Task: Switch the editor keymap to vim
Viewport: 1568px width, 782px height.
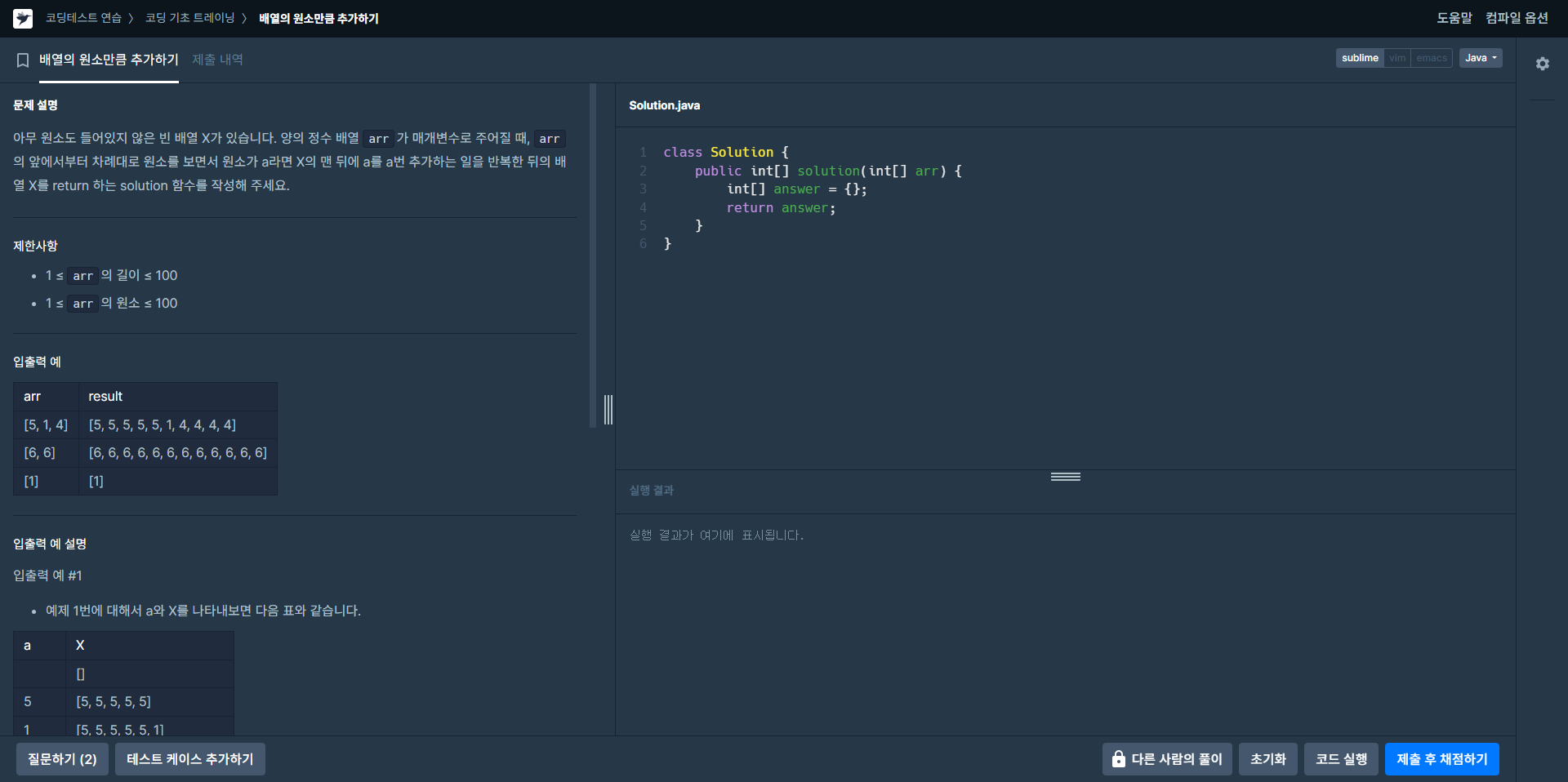Action: 1397,58
